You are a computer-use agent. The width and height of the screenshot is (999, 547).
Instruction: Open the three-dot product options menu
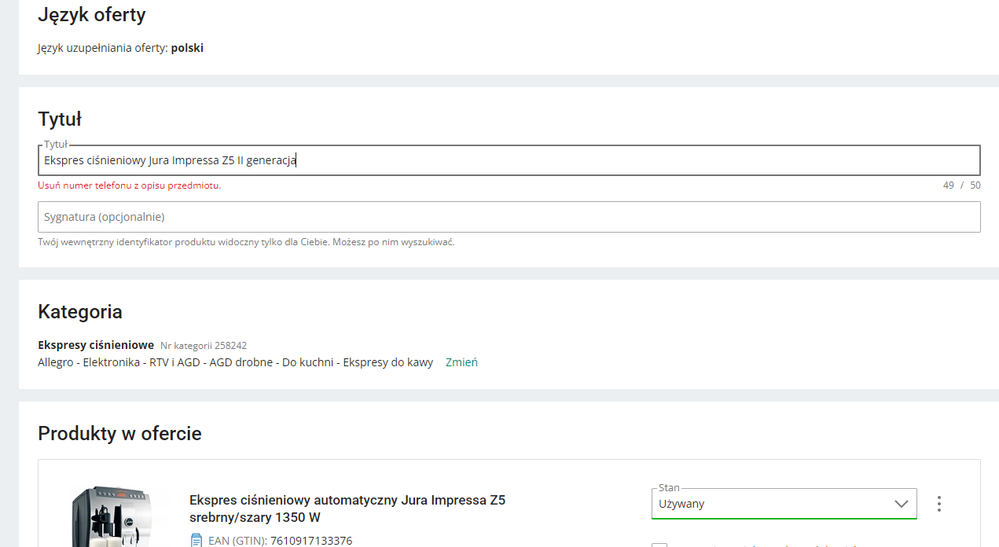click(x=938, y=504)
